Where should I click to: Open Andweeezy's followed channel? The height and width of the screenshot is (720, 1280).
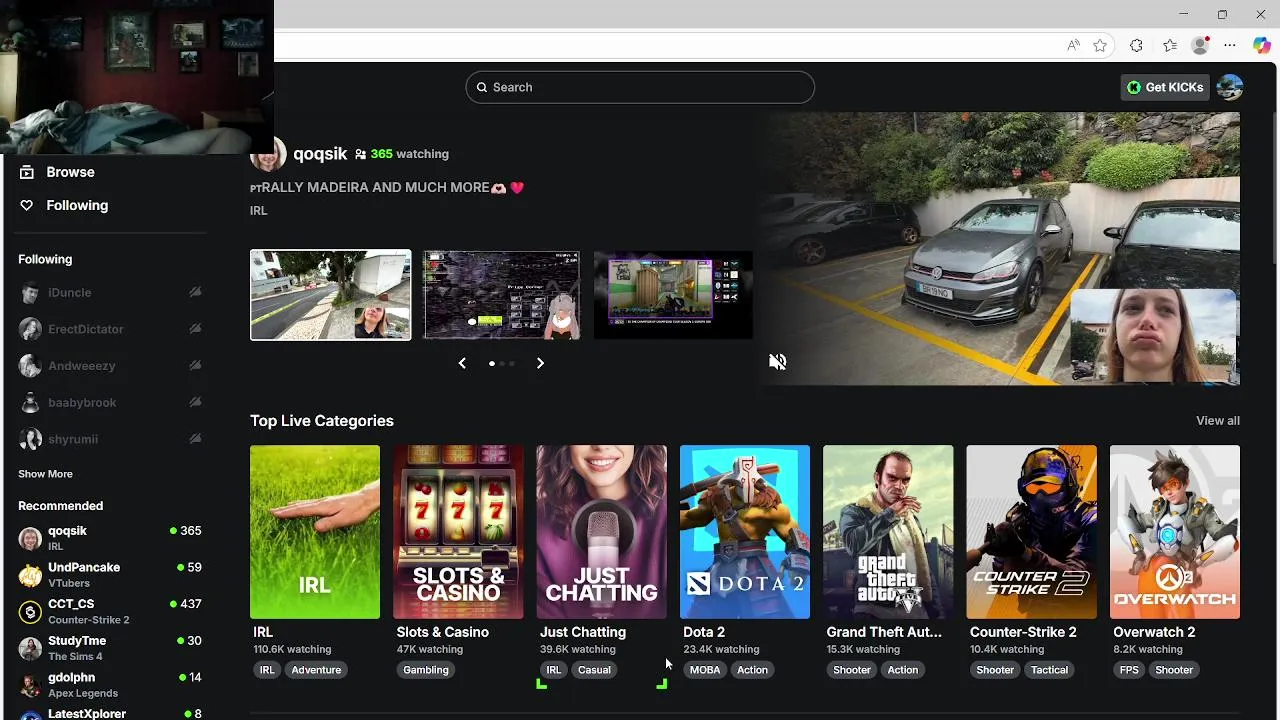coord(111,366)
